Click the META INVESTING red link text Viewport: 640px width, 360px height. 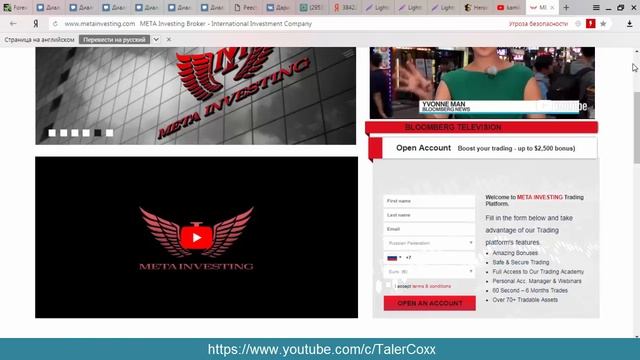pos(540,197)
